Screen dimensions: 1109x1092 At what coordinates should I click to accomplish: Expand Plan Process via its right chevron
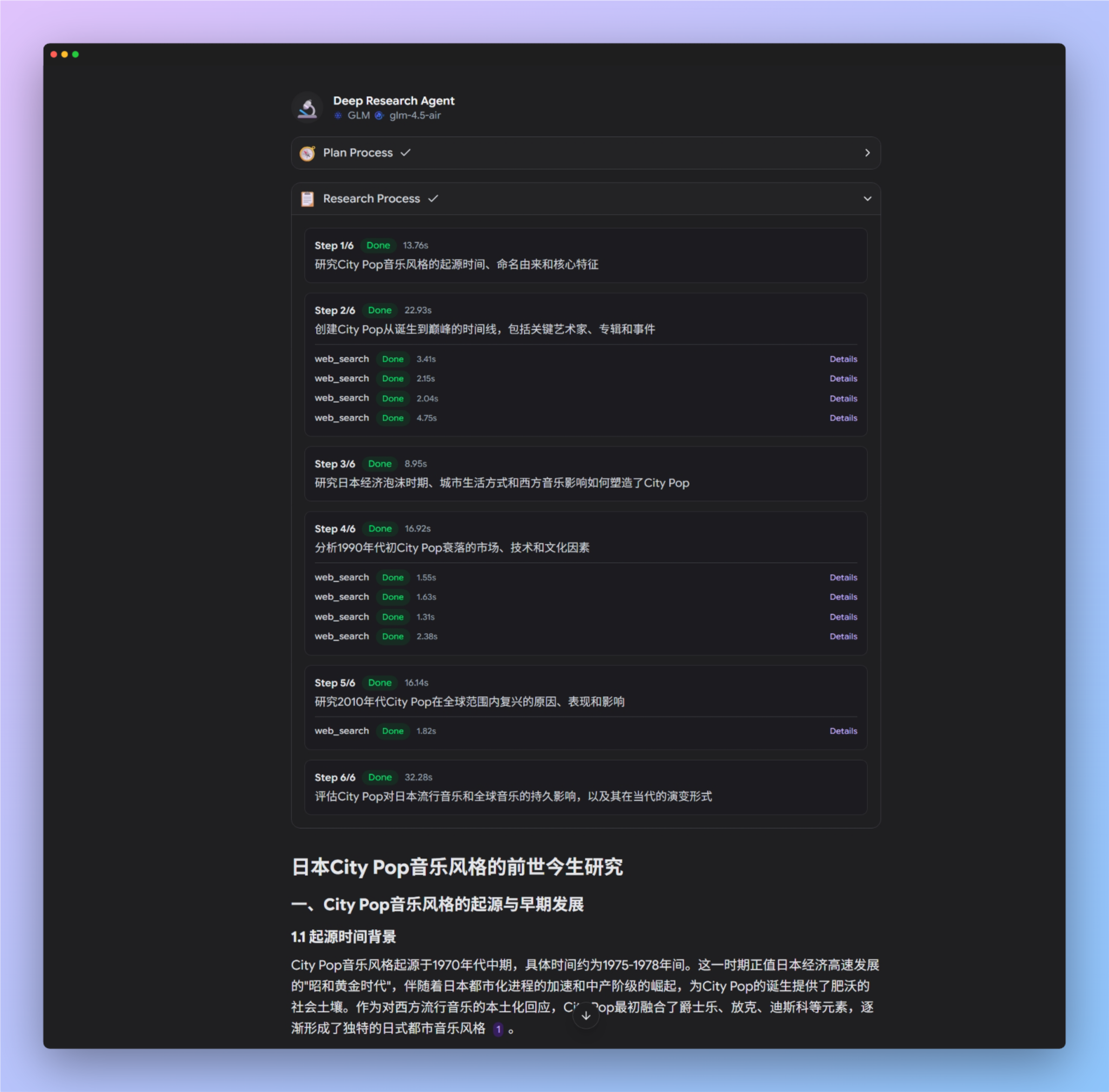pos(867,153)
